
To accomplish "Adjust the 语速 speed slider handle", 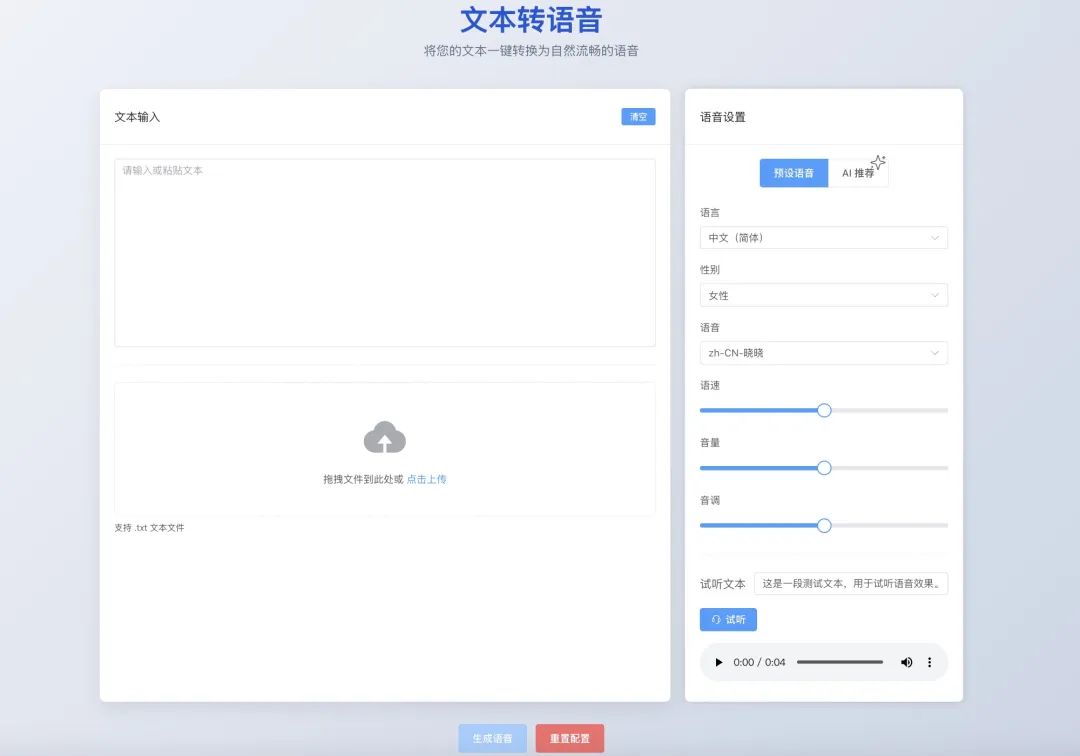I will click(823, 410).
